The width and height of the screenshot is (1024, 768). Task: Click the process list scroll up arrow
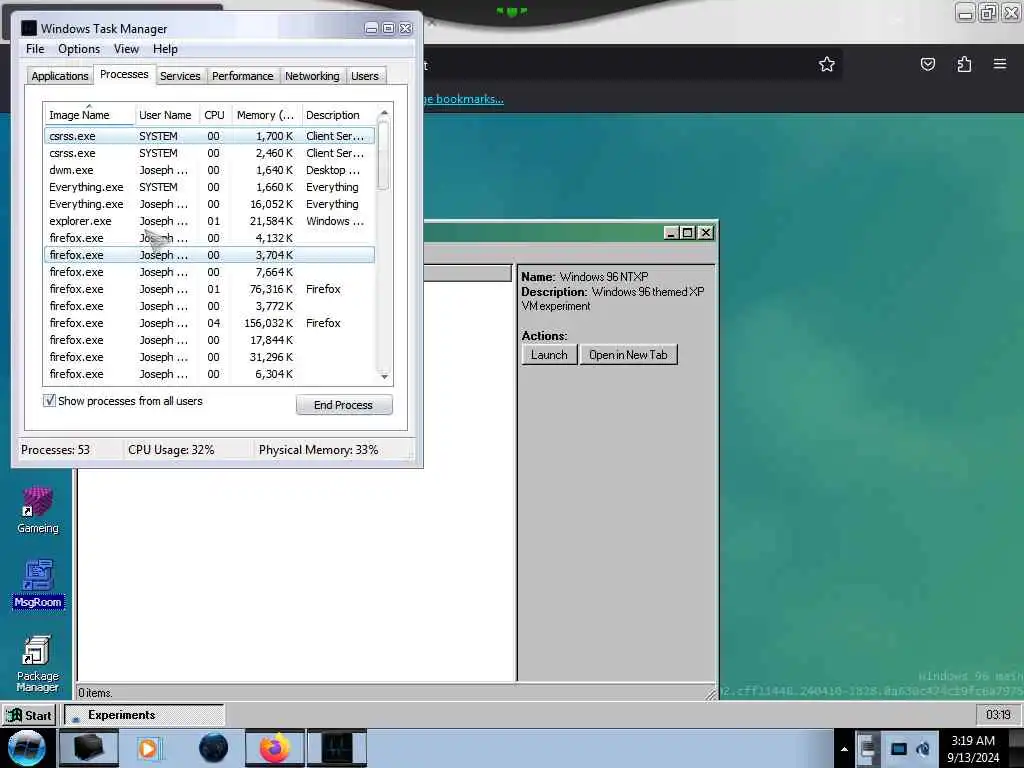pyautogui.click(x=384, y=112)
